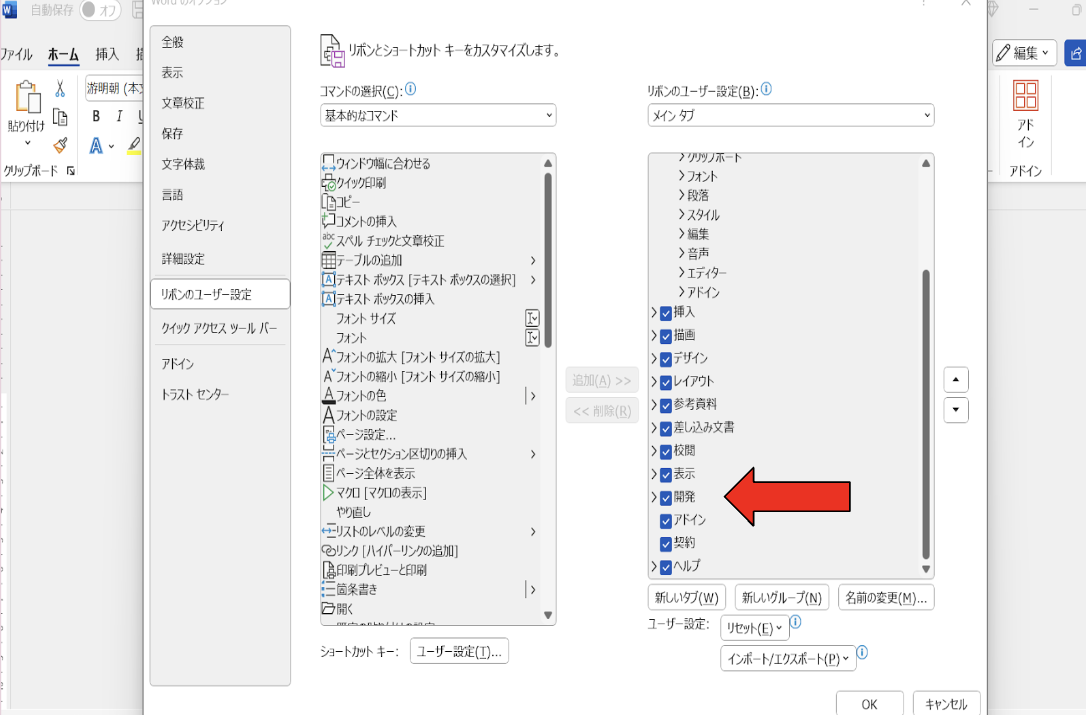
Task: Toggle the 開発 tab checkbox
Action: (666, 497)
